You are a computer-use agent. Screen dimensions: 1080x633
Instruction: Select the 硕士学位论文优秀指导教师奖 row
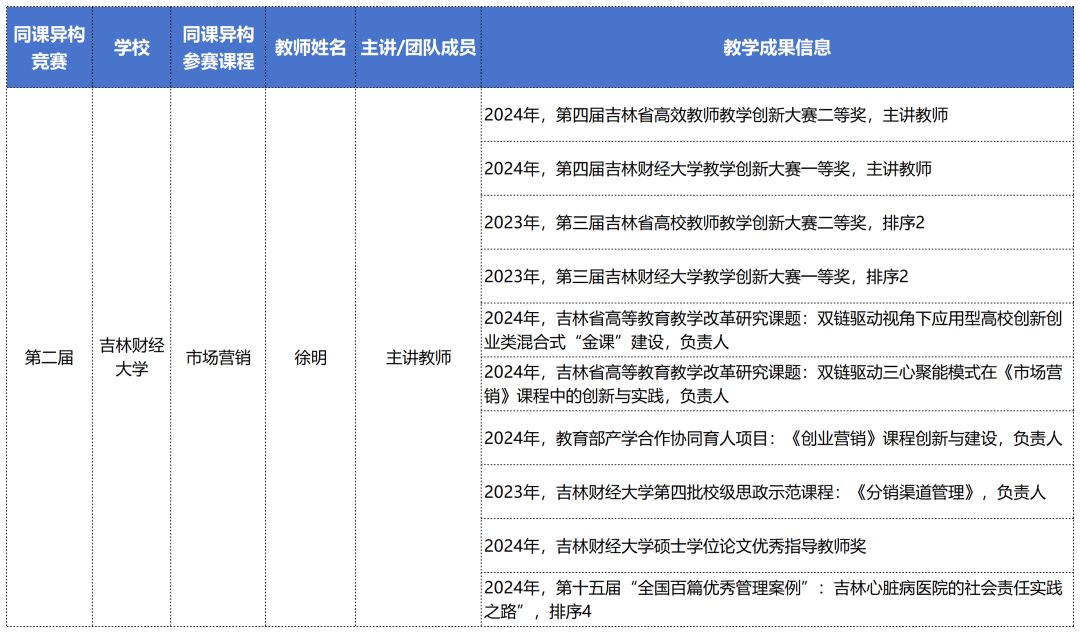tap(777, 546)
